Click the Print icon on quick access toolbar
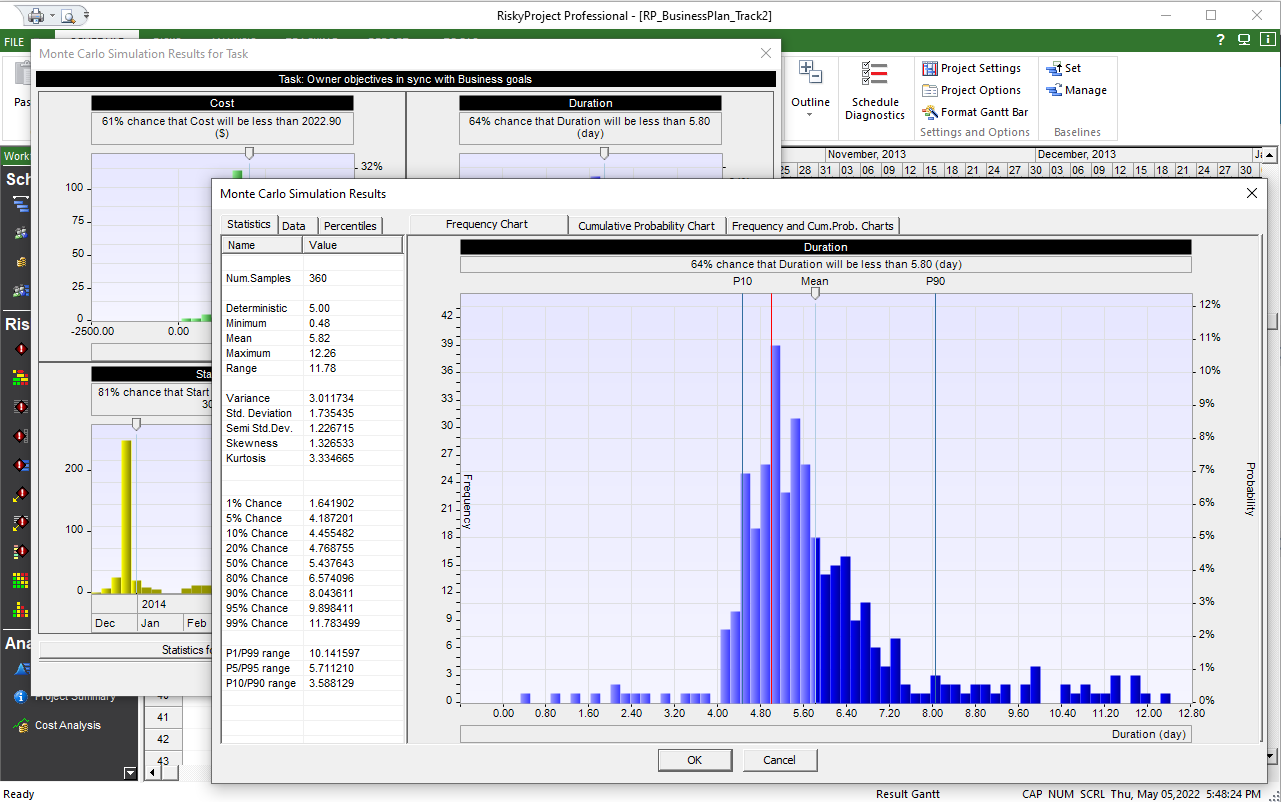The width and height of the screenshot is (1282, 802). tap(36, 16)
